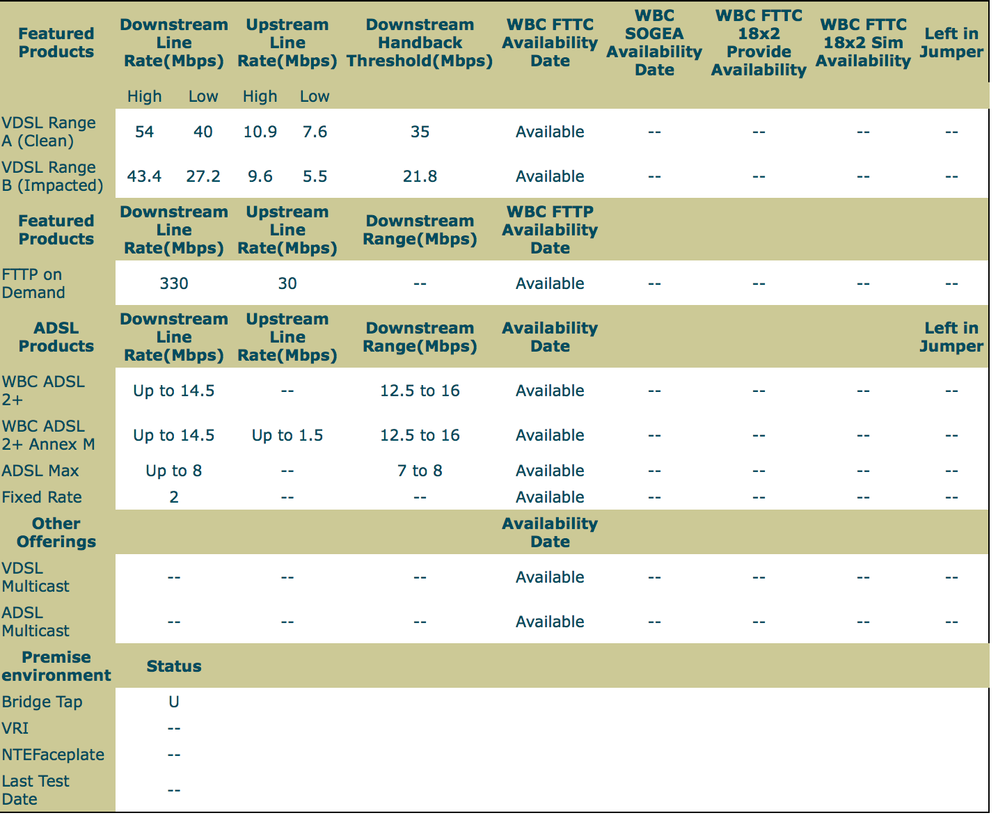Click '12.5 to 16' in WBC ADSL 2+ row
Viewport: 998px width, 816px height.
(420, 391)
